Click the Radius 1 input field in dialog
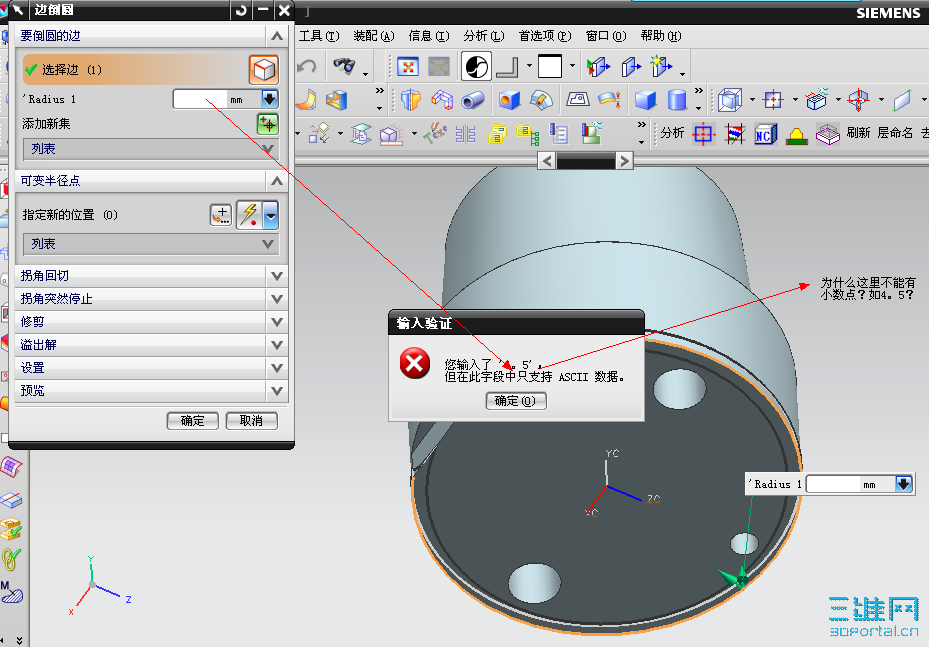The image size is (929, 647). 200,99
